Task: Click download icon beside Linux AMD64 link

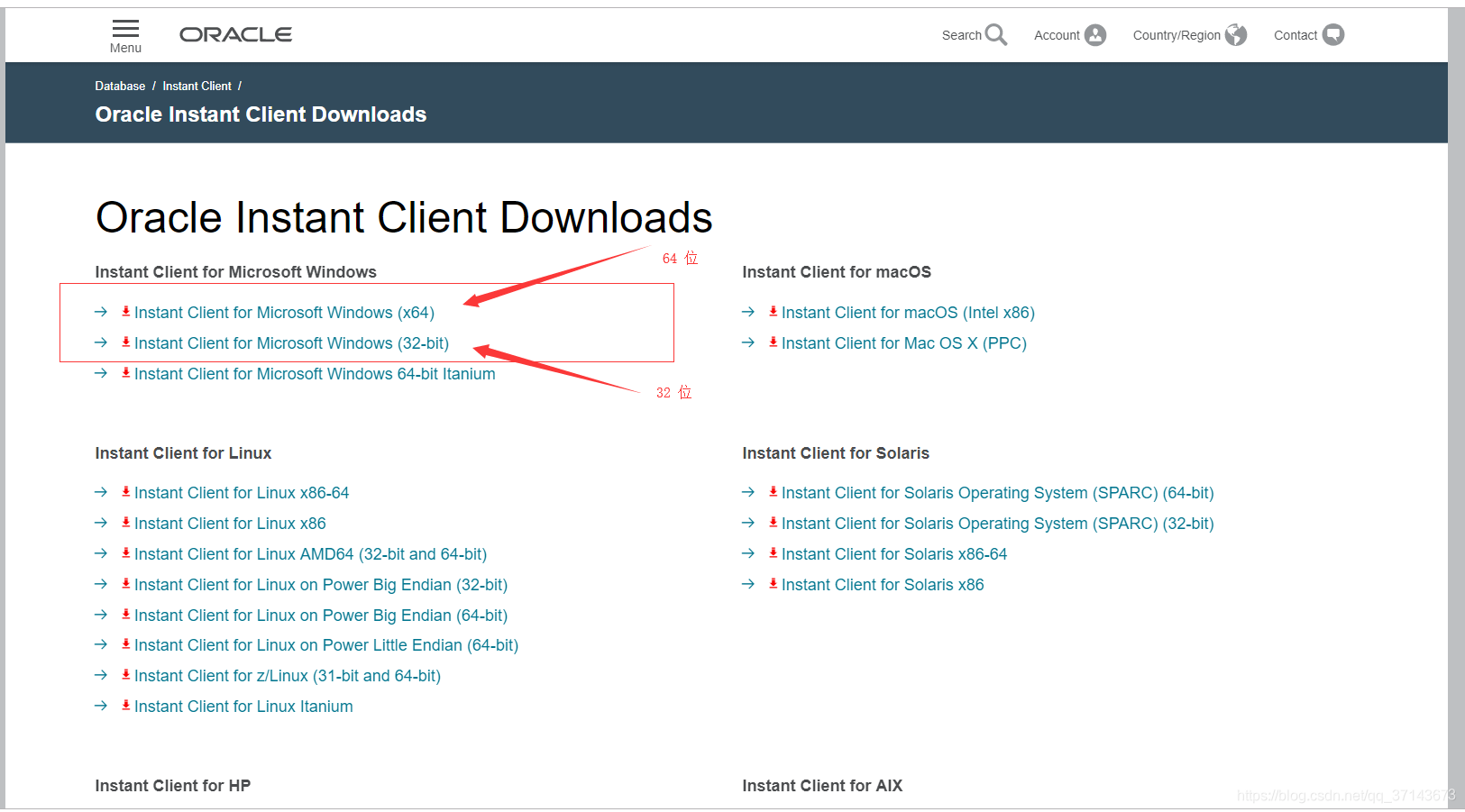Action: pyautogui.click(x=126, y=553)
